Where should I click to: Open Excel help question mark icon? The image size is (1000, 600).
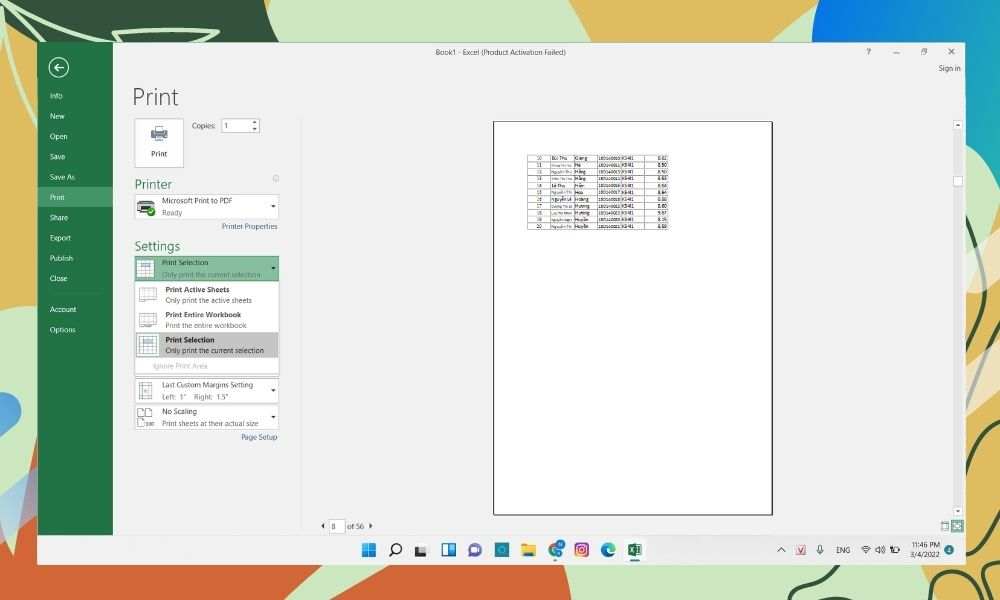pos(868,51)
